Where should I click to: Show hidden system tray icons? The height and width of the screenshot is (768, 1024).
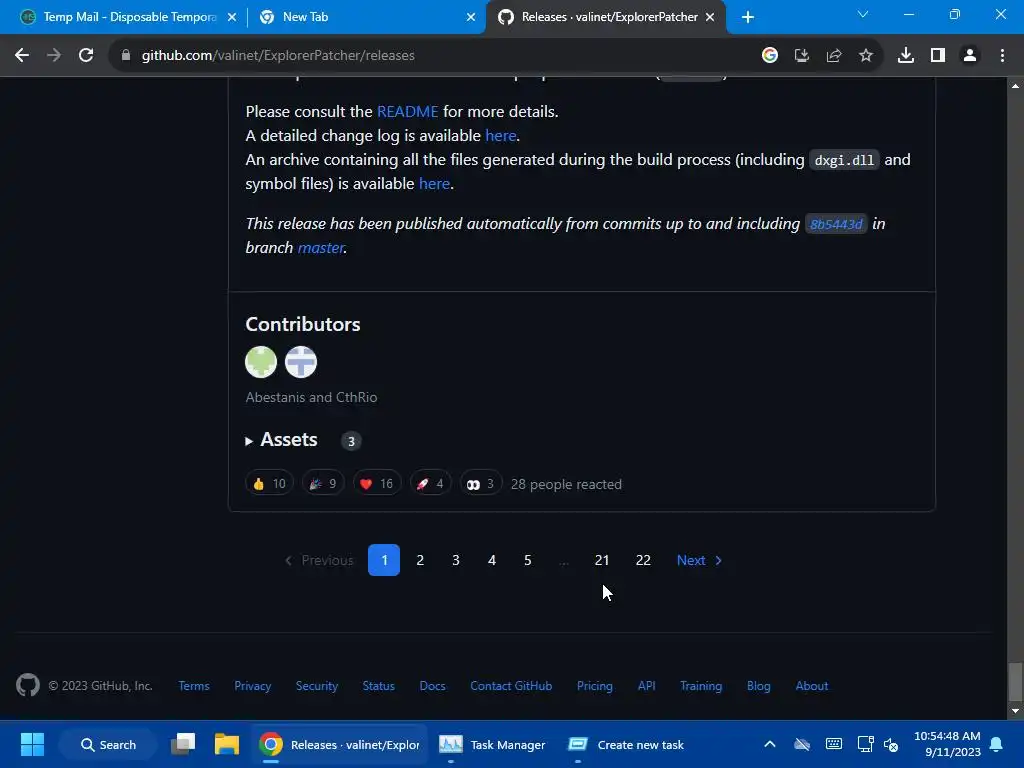(x=770, y=744)
